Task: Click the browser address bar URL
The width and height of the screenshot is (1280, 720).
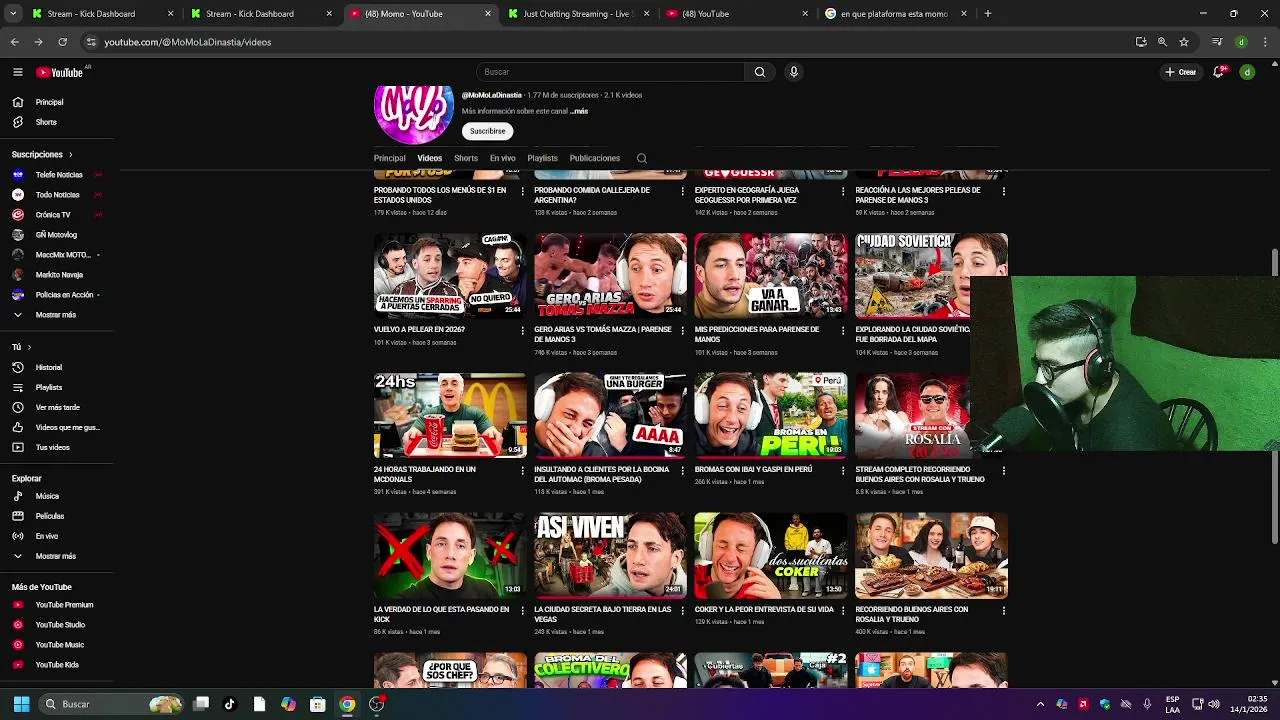Action: coord(188,42)
